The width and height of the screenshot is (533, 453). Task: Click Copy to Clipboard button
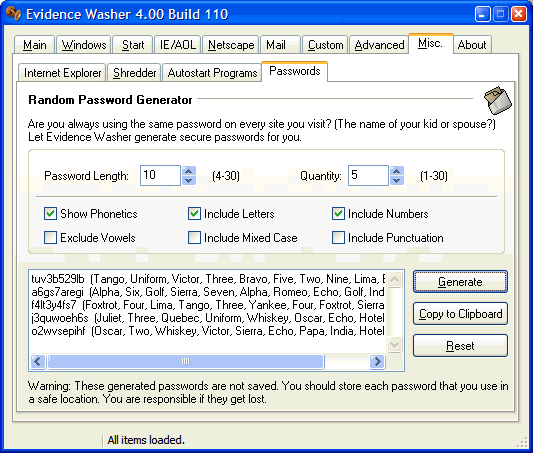coord(460,314)
